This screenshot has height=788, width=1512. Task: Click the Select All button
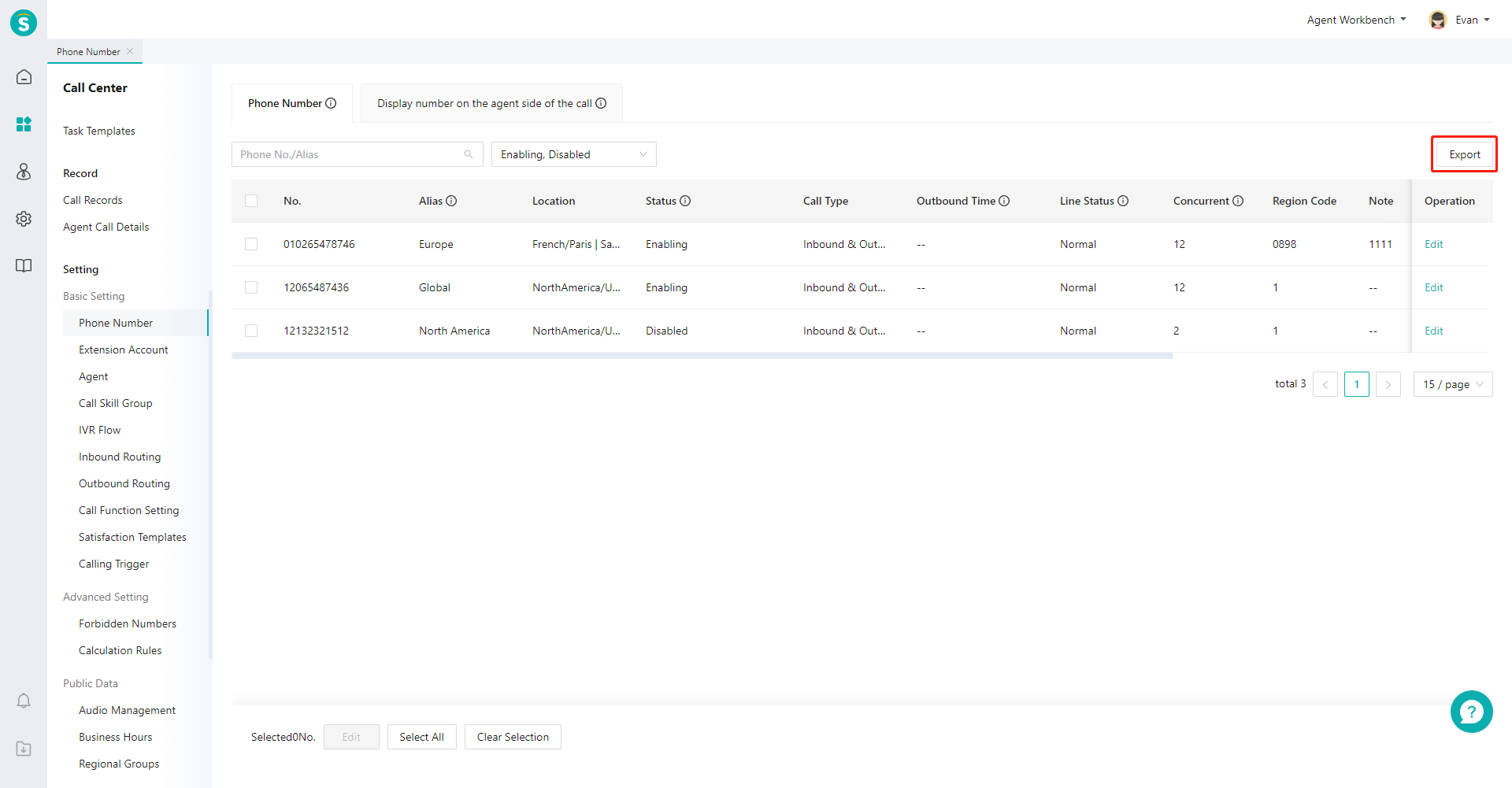click(422, 737)
